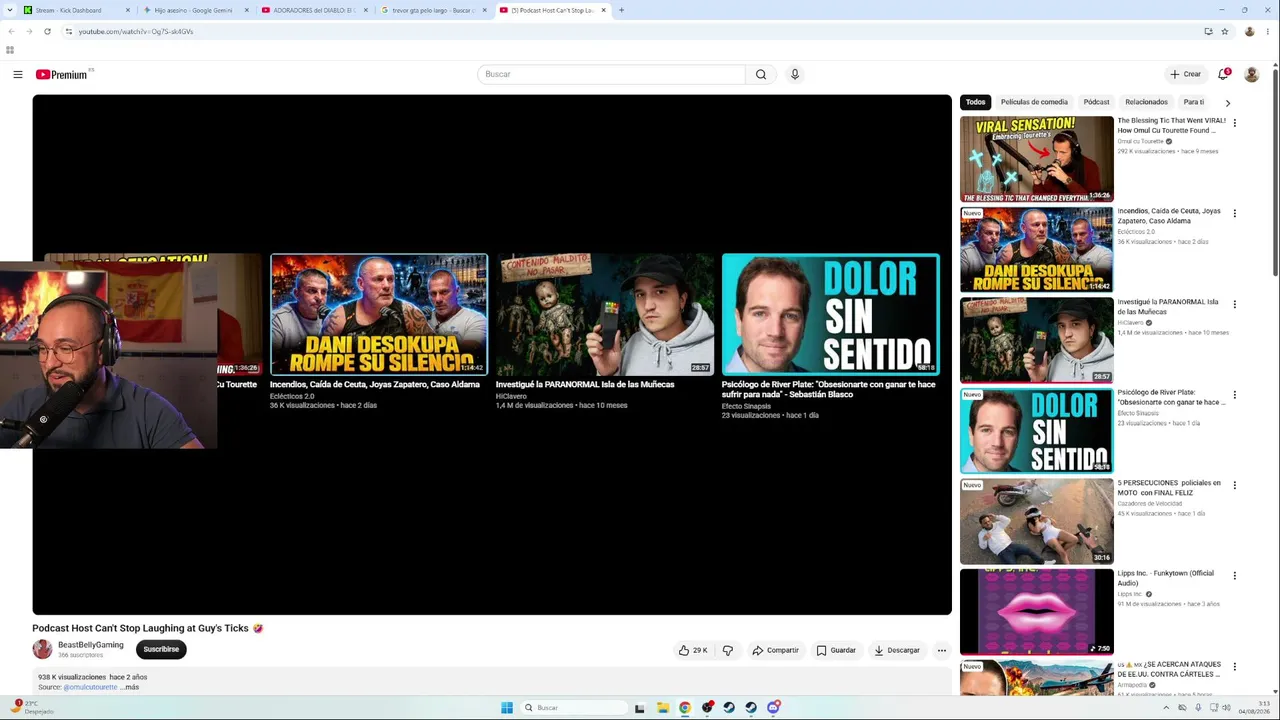
Task: Open the YouTube account avatar menu
Action: click(1251, 74)
